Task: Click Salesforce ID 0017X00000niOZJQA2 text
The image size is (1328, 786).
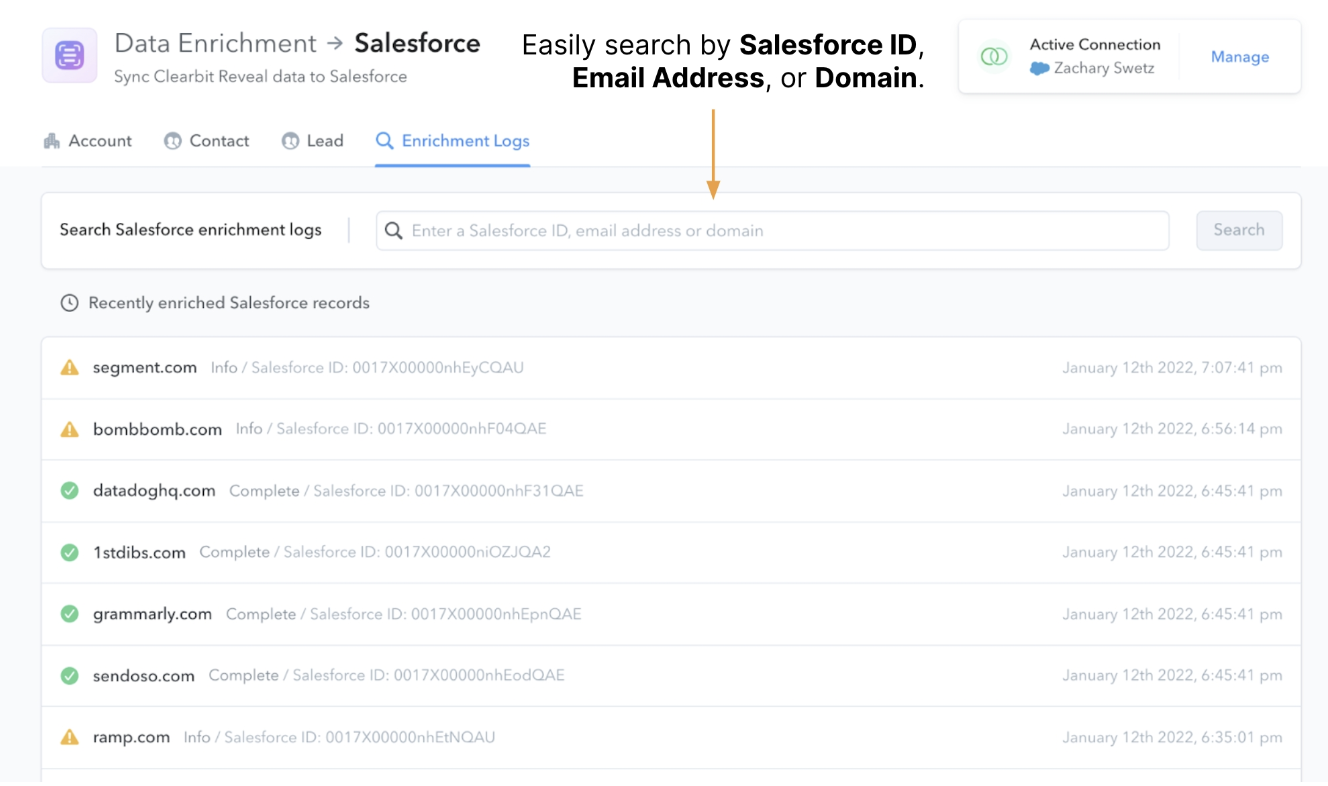Action: click(417, 552)
